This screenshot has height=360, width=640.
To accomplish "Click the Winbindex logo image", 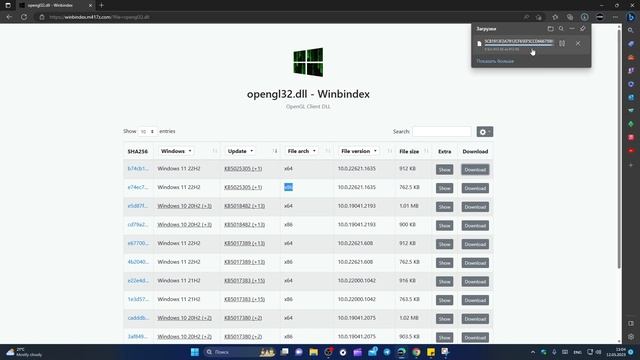I will pyautogui.click(x=308, y=62).
